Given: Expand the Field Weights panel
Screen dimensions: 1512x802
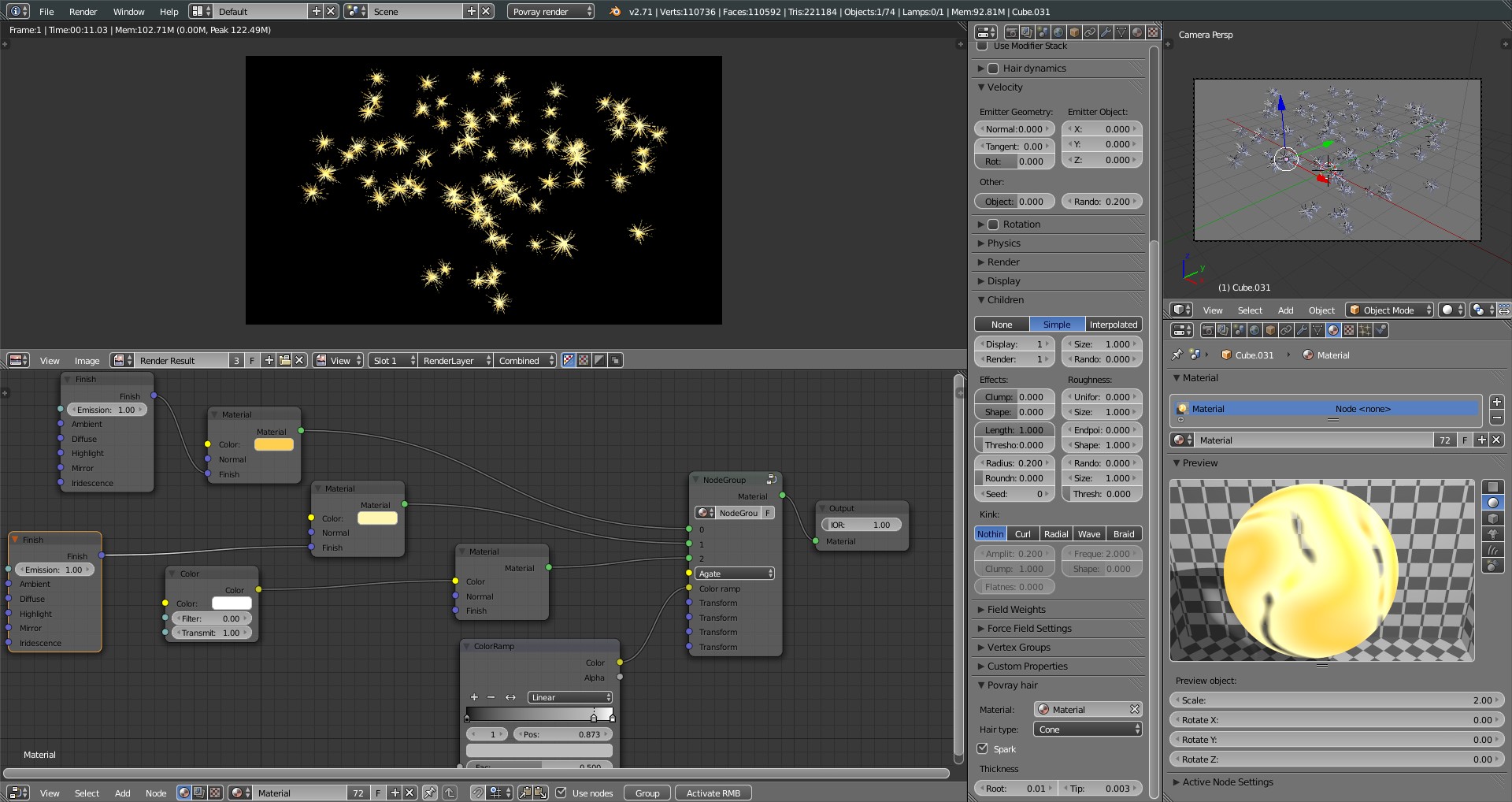Looking at the screenshot, I should click(x=1016, y=610).
